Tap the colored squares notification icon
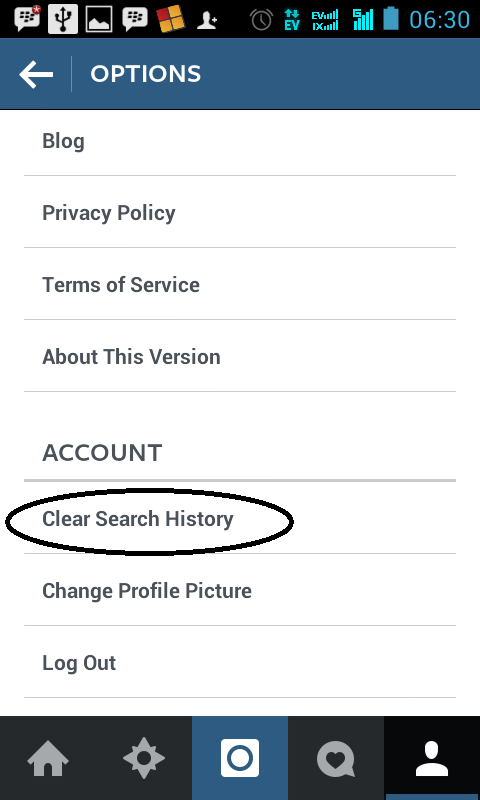The height and width of the screenshot is (800, 480). pos(170,19)
